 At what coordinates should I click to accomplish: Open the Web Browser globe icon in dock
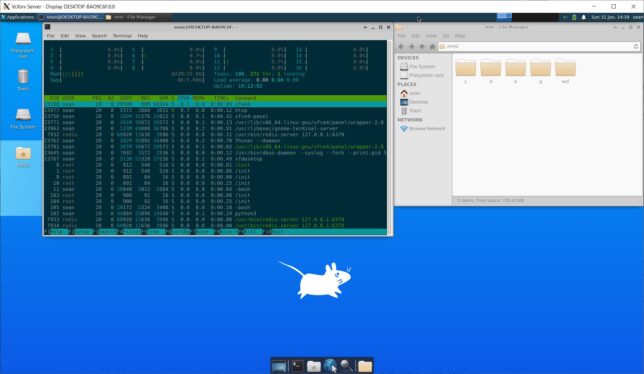(330, 365)
